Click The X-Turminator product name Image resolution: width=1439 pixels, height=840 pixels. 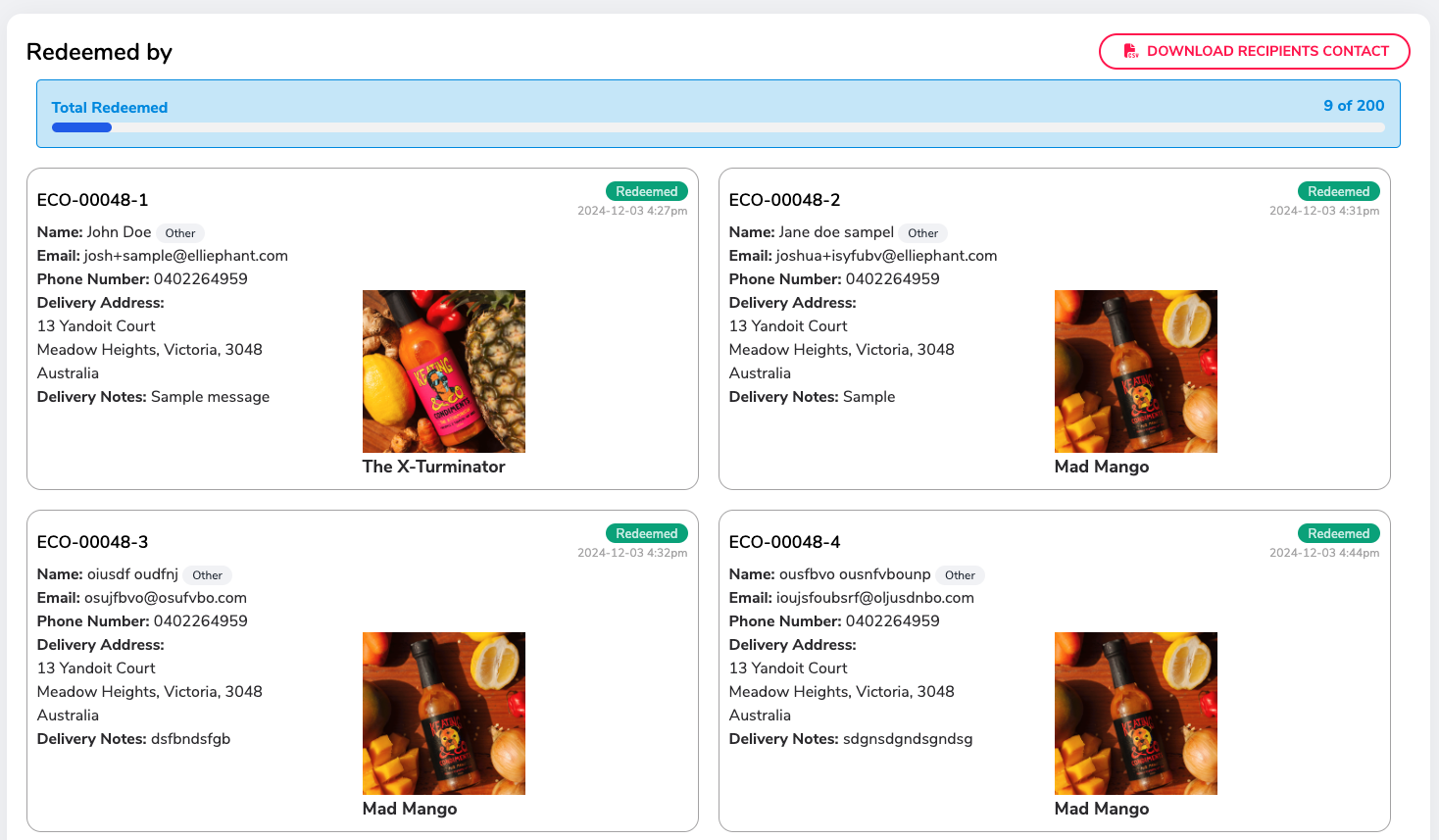pos(434,467)
